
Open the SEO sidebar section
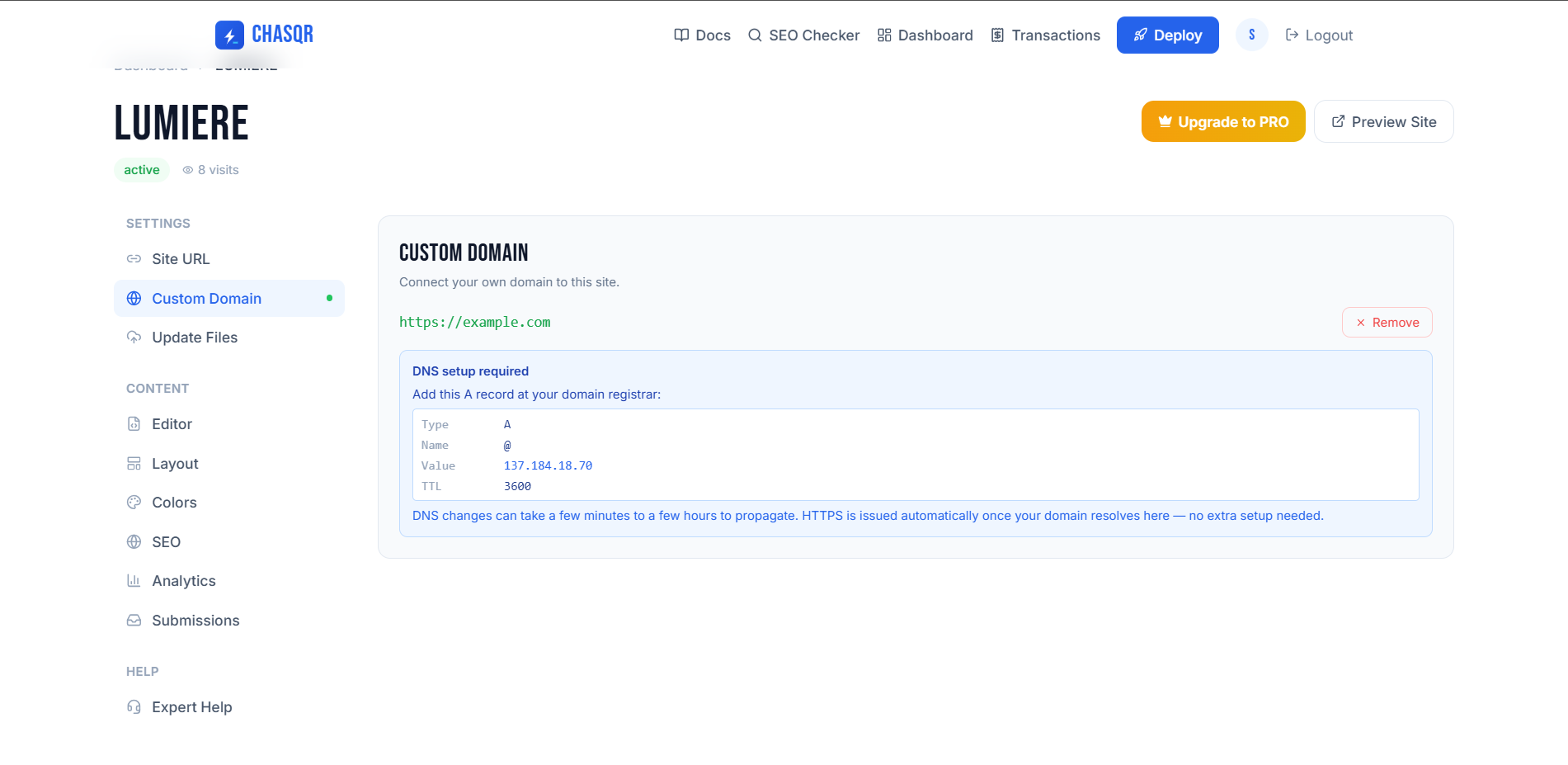click(x=229, y=542)
